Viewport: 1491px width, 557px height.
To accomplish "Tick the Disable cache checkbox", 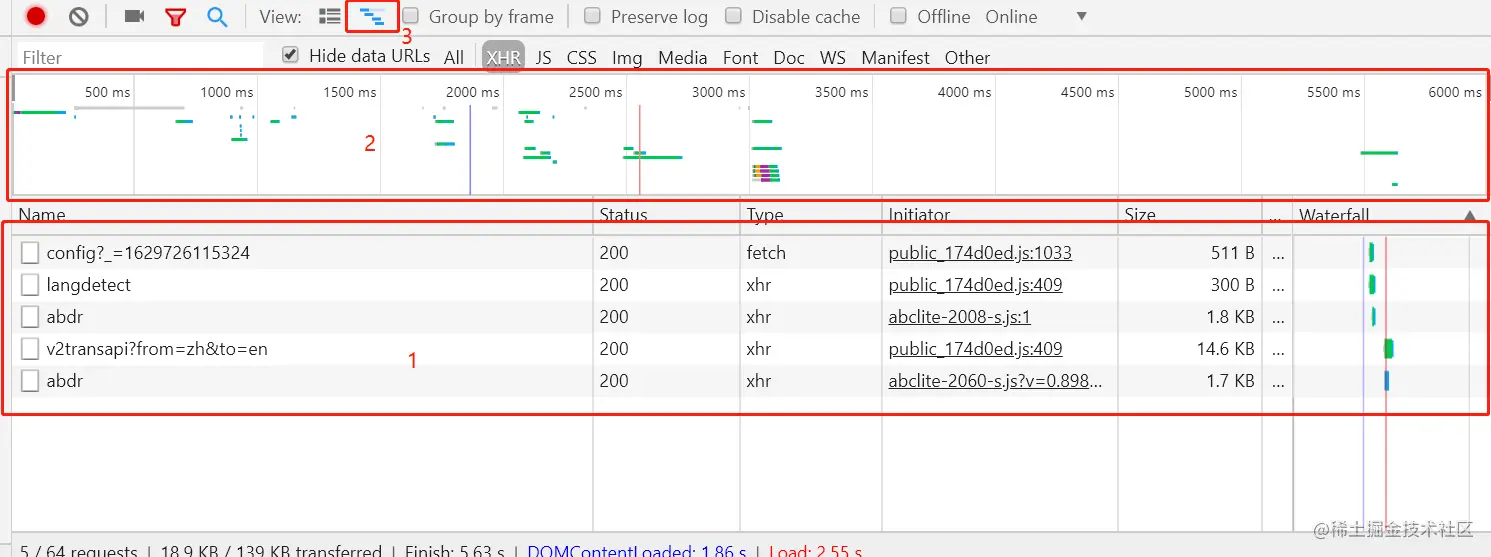I will [x=733, y=16].
